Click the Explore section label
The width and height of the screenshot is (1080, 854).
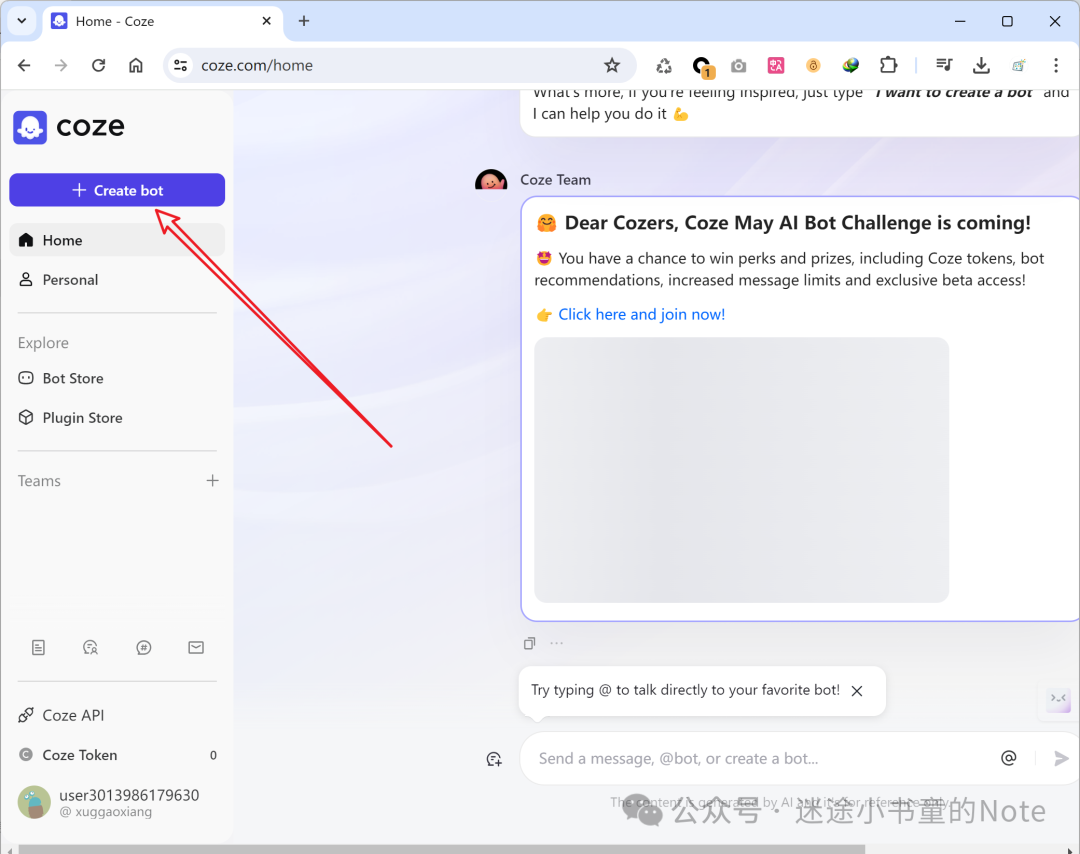tap(43, 342)
